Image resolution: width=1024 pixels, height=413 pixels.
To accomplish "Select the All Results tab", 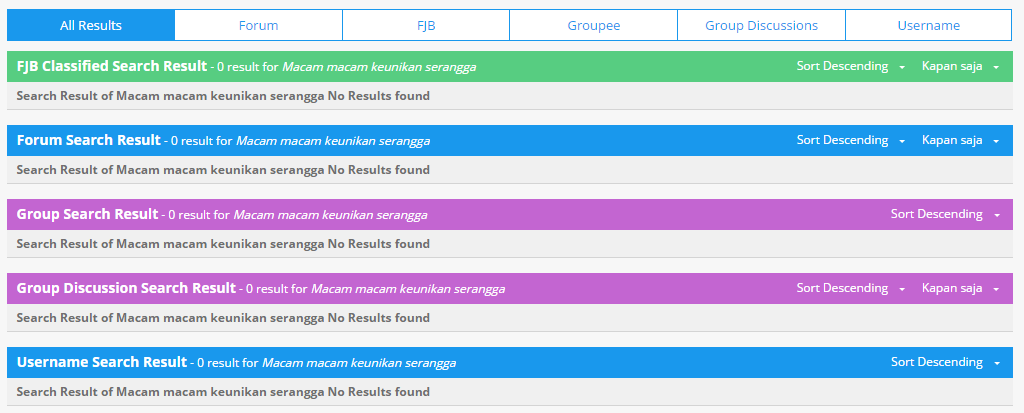I will point(91,25).
